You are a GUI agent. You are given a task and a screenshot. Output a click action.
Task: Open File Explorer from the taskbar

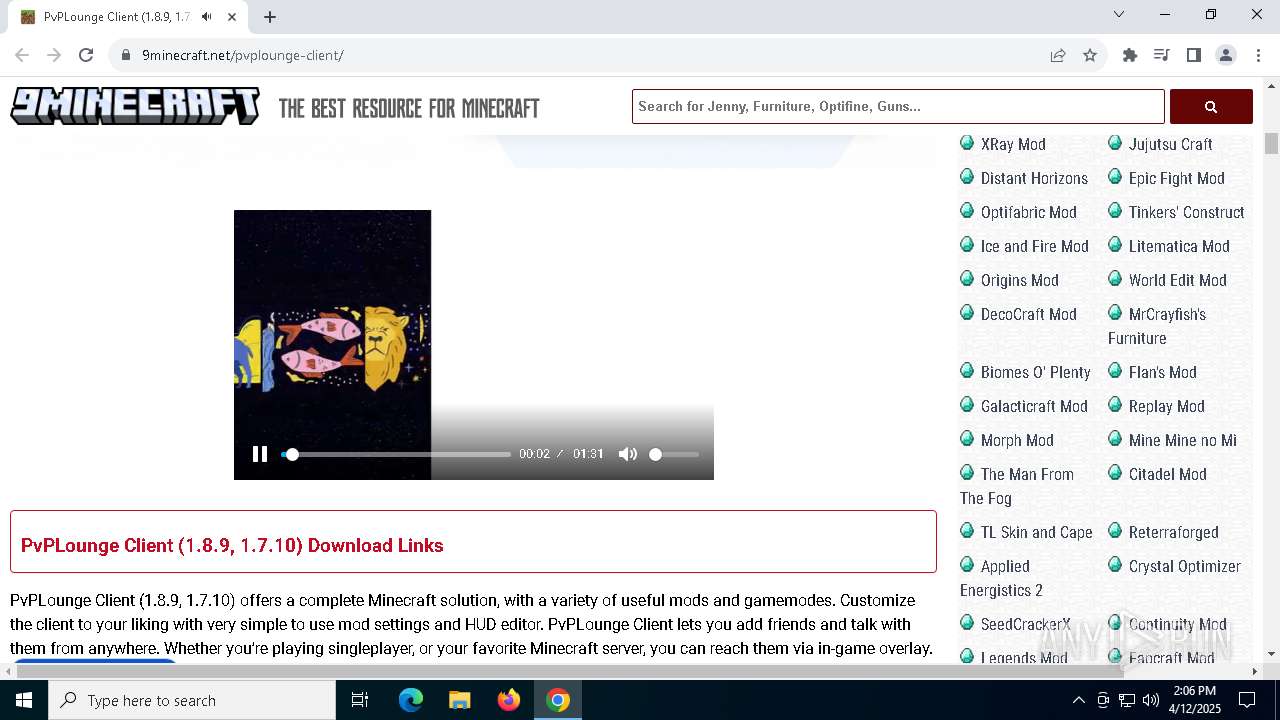tap(460, 700)
